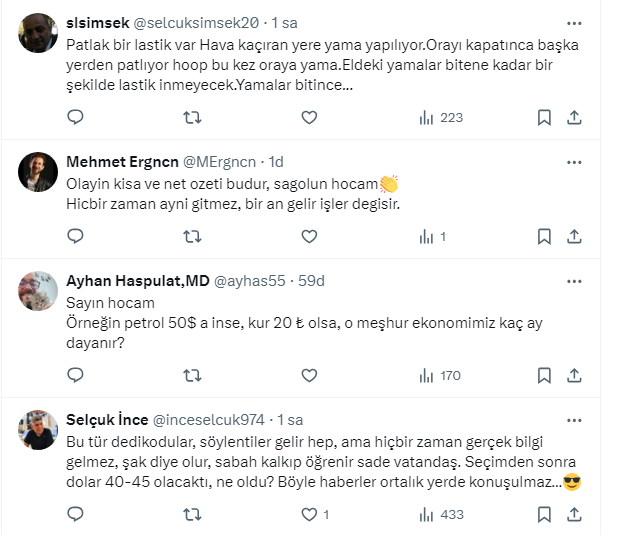The image size is (624, 535).
Task: Bookmark slsimsek's tweet
Action: [x=544, y=118]
